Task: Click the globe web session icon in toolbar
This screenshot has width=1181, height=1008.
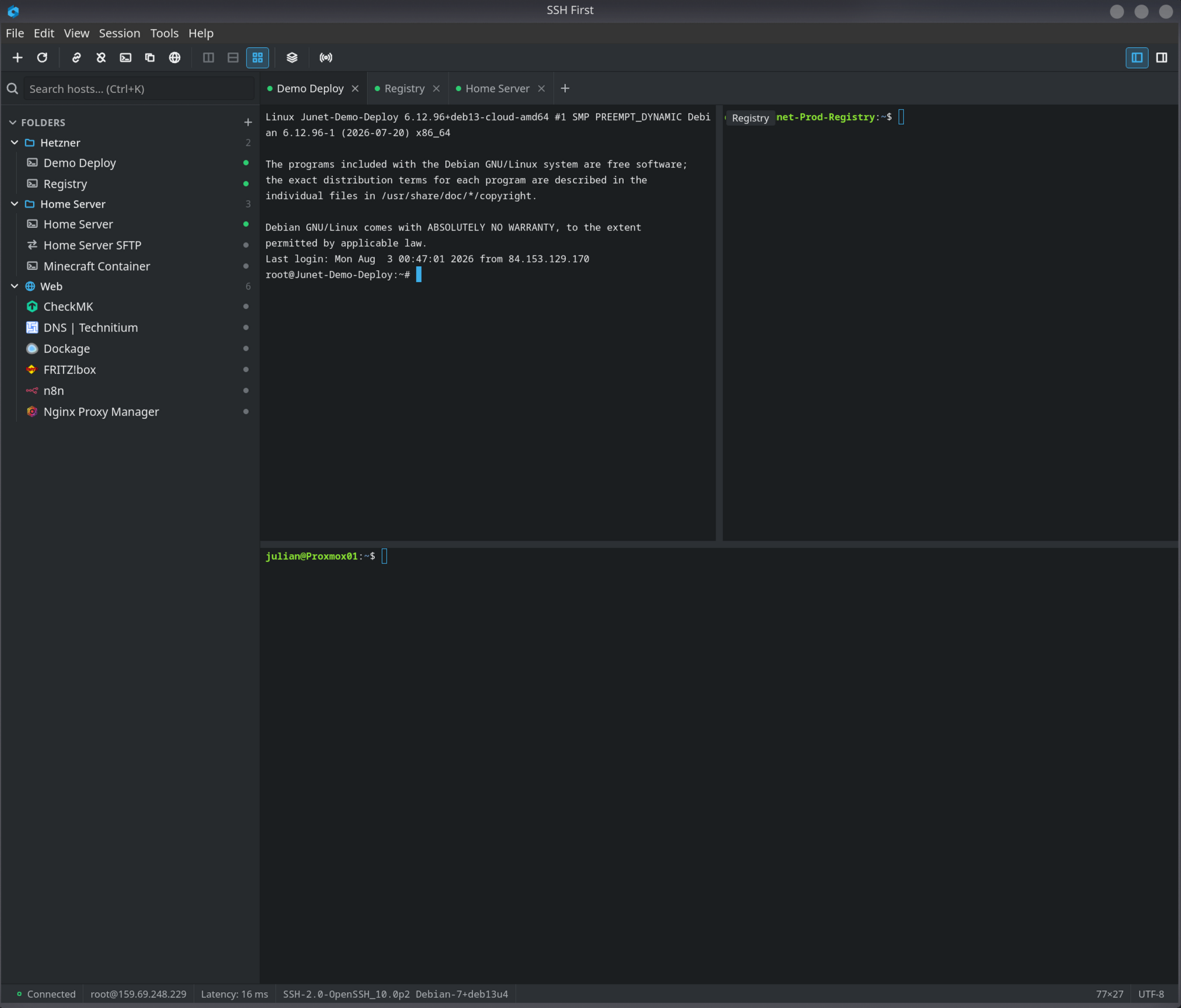Action: [175, 57]
